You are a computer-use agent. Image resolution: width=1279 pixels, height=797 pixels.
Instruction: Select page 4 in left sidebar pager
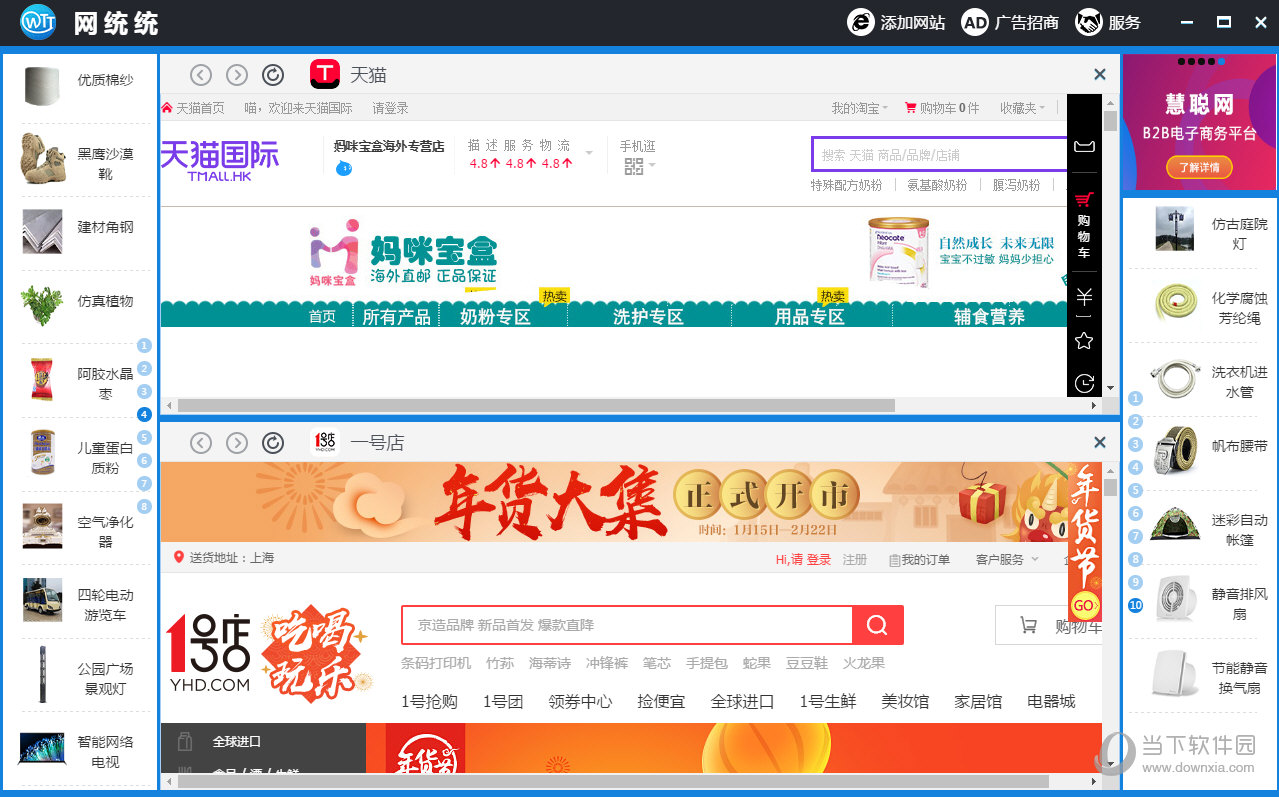[144, 414]
